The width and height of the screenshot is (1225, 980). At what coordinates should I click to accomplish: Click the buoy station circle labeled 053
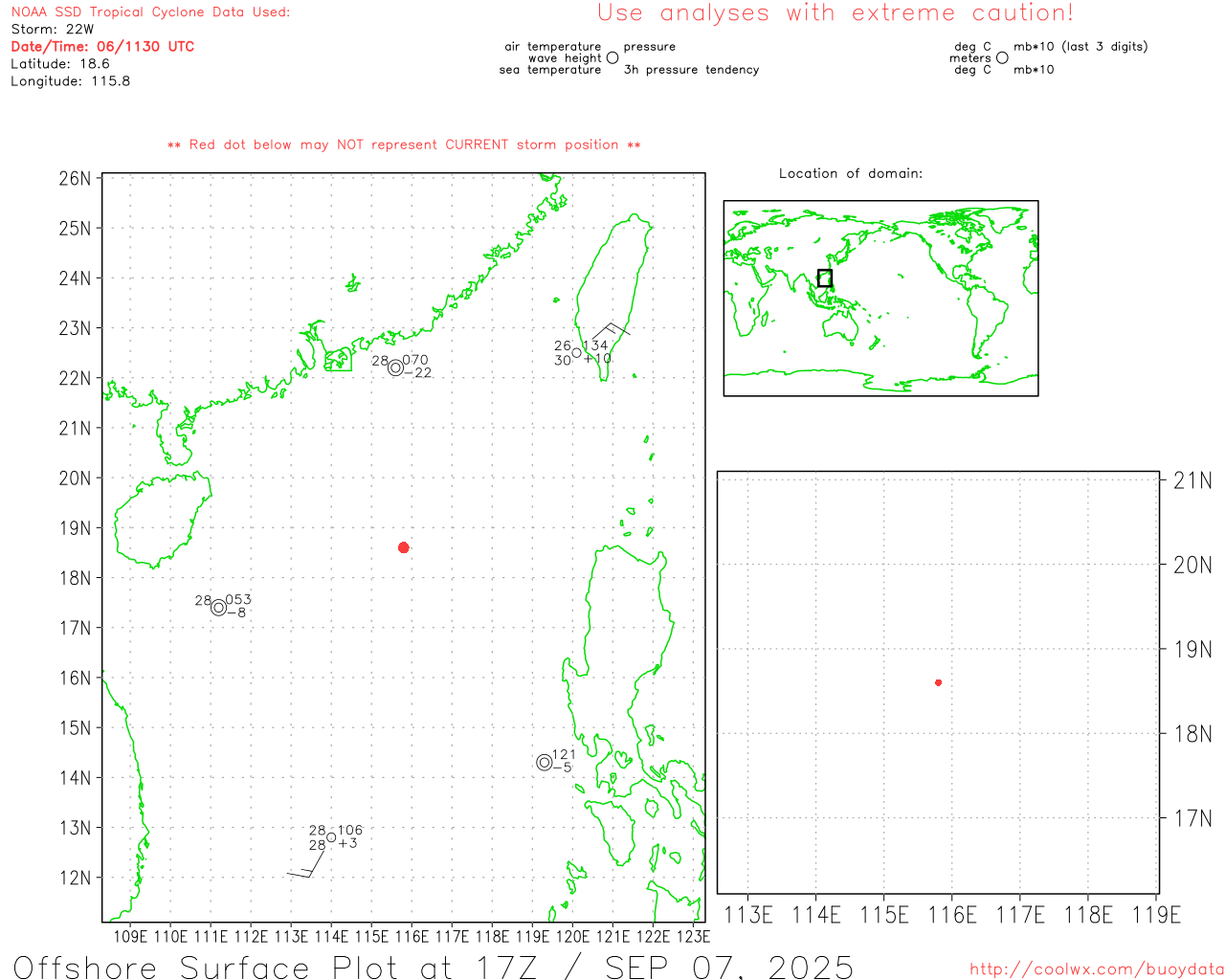[x=219, y=608]
